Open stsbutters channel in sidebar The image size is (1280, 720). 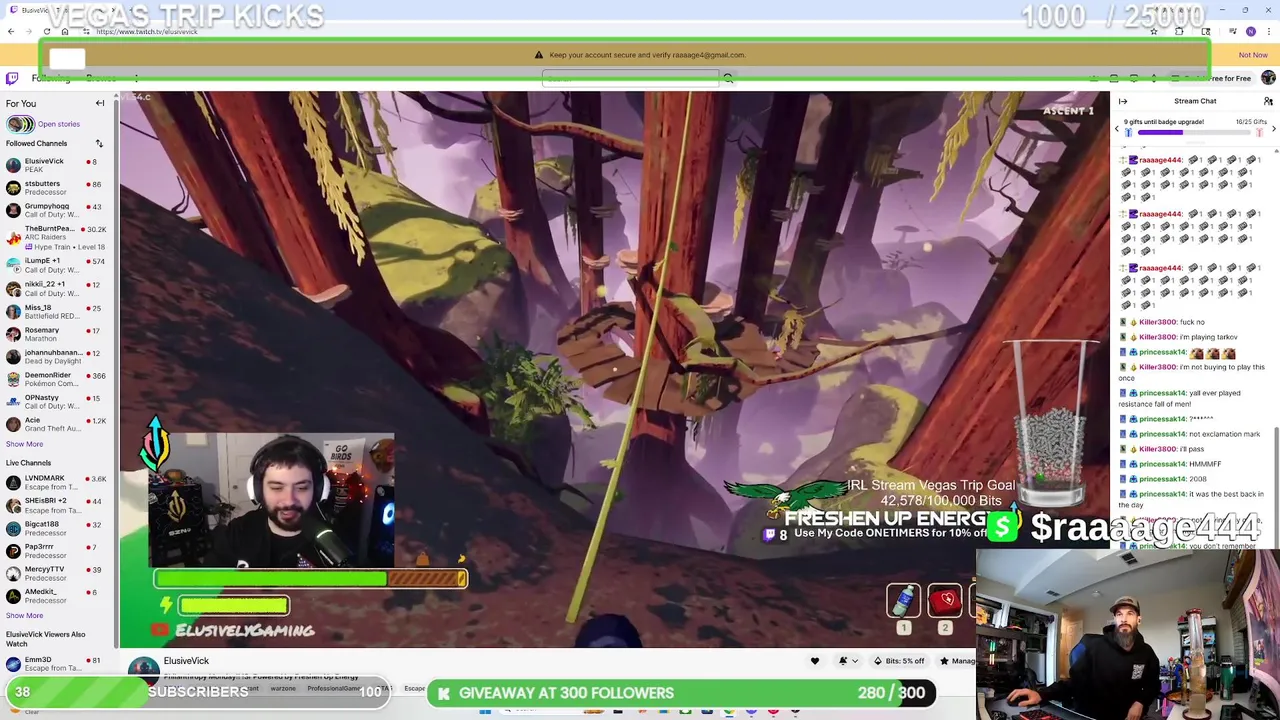click(x=56, y=188)
